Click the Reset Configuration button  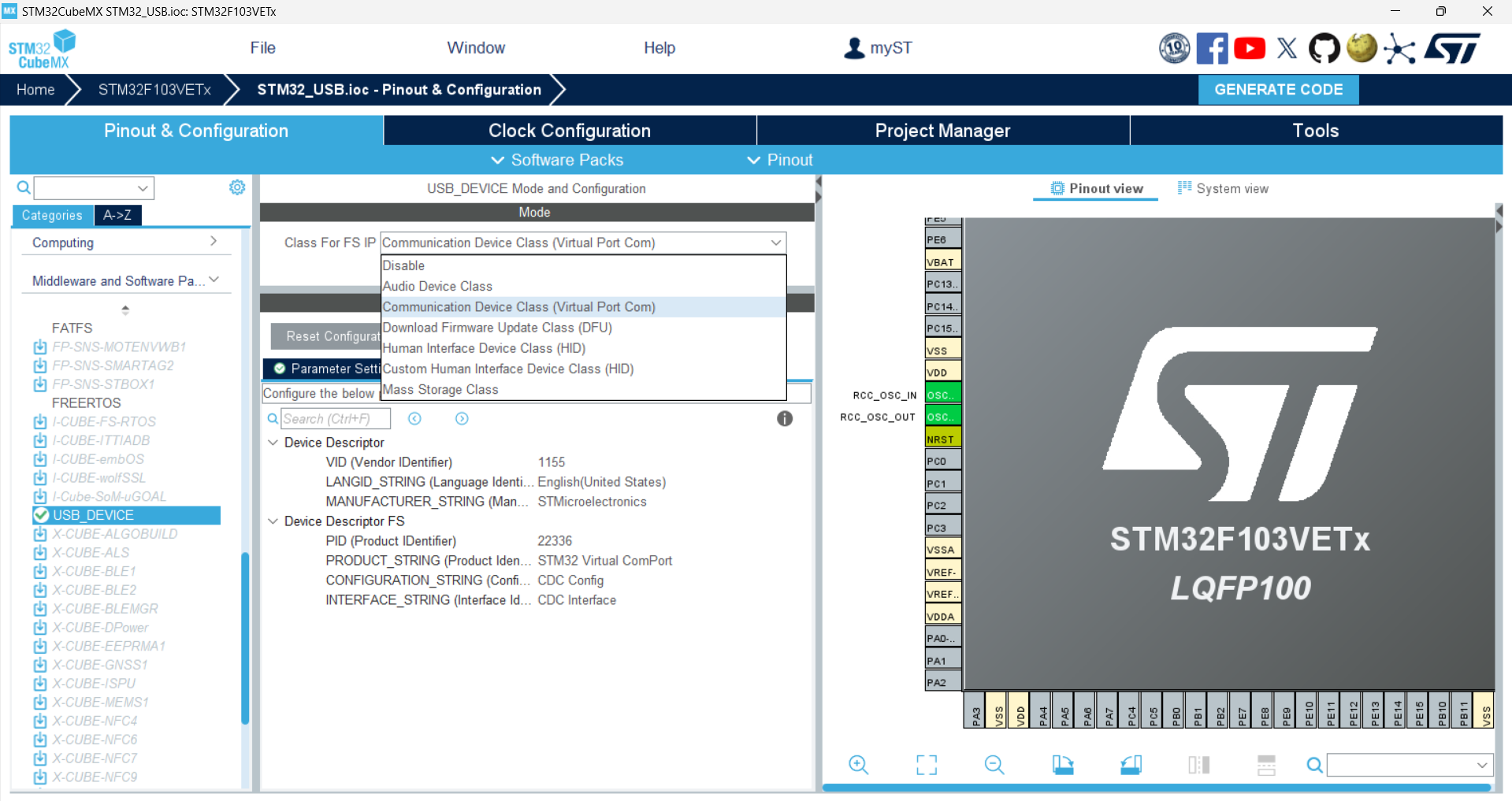point(325,336)
